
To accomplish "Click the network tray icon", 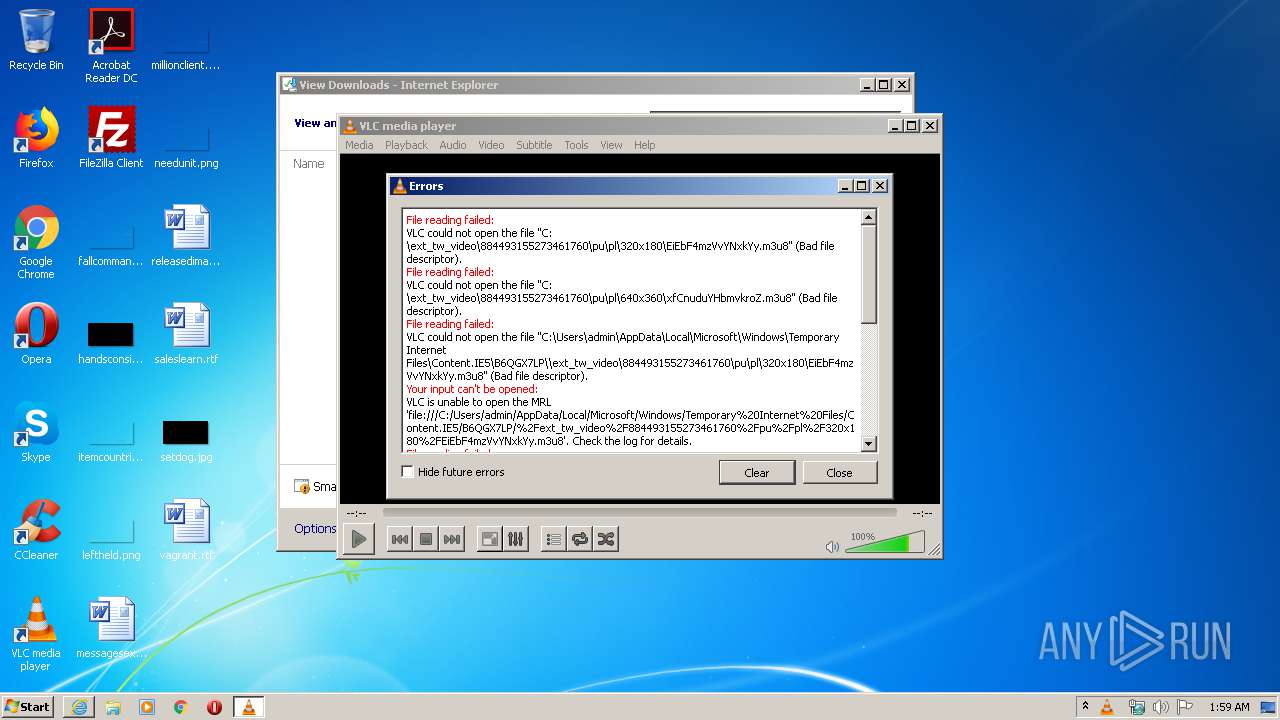I will pyautogui.click(x=1137, y=707).
